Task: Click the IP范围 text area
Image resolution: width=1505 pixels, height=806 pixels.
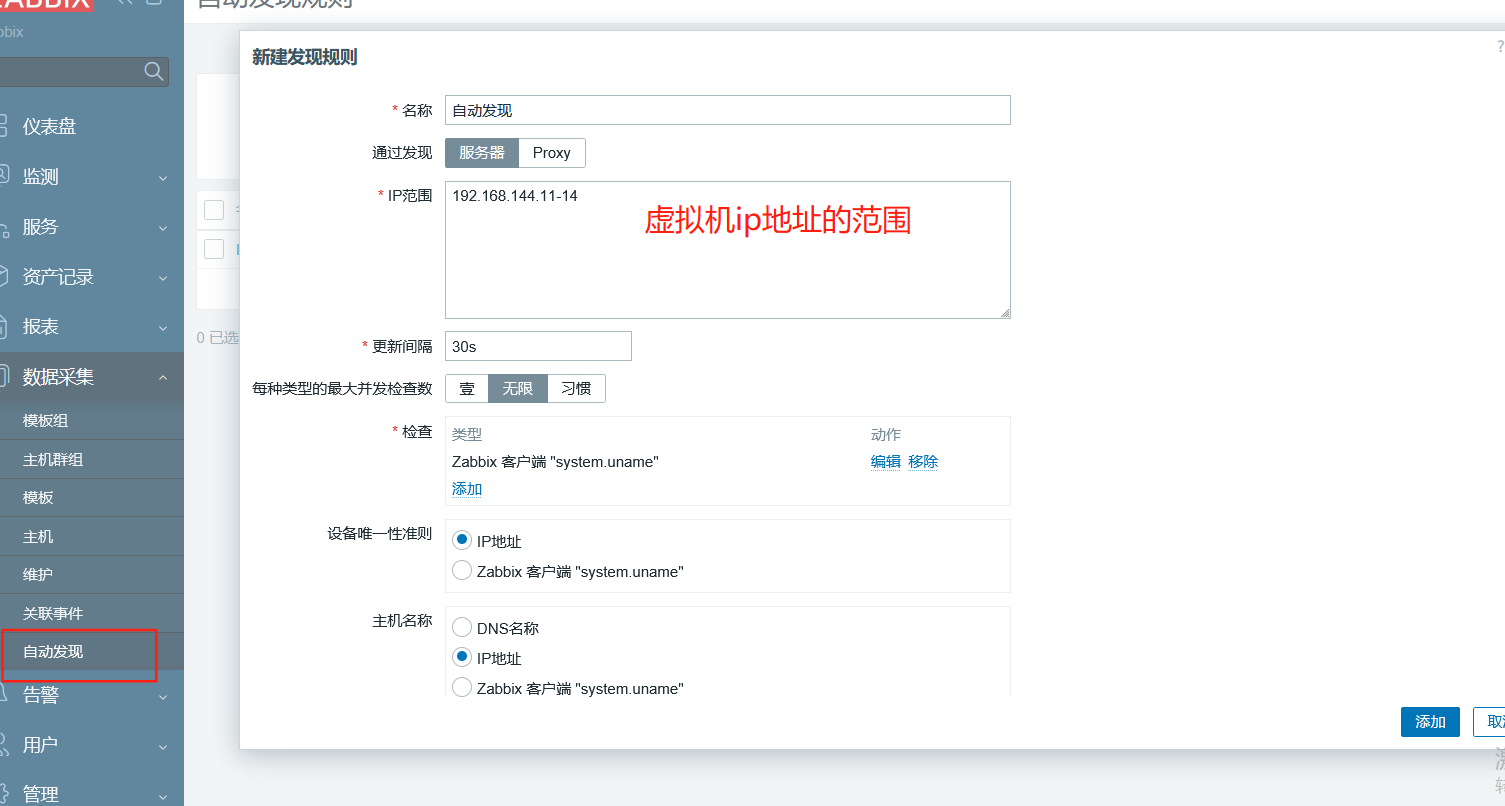Action: [728, 250]
